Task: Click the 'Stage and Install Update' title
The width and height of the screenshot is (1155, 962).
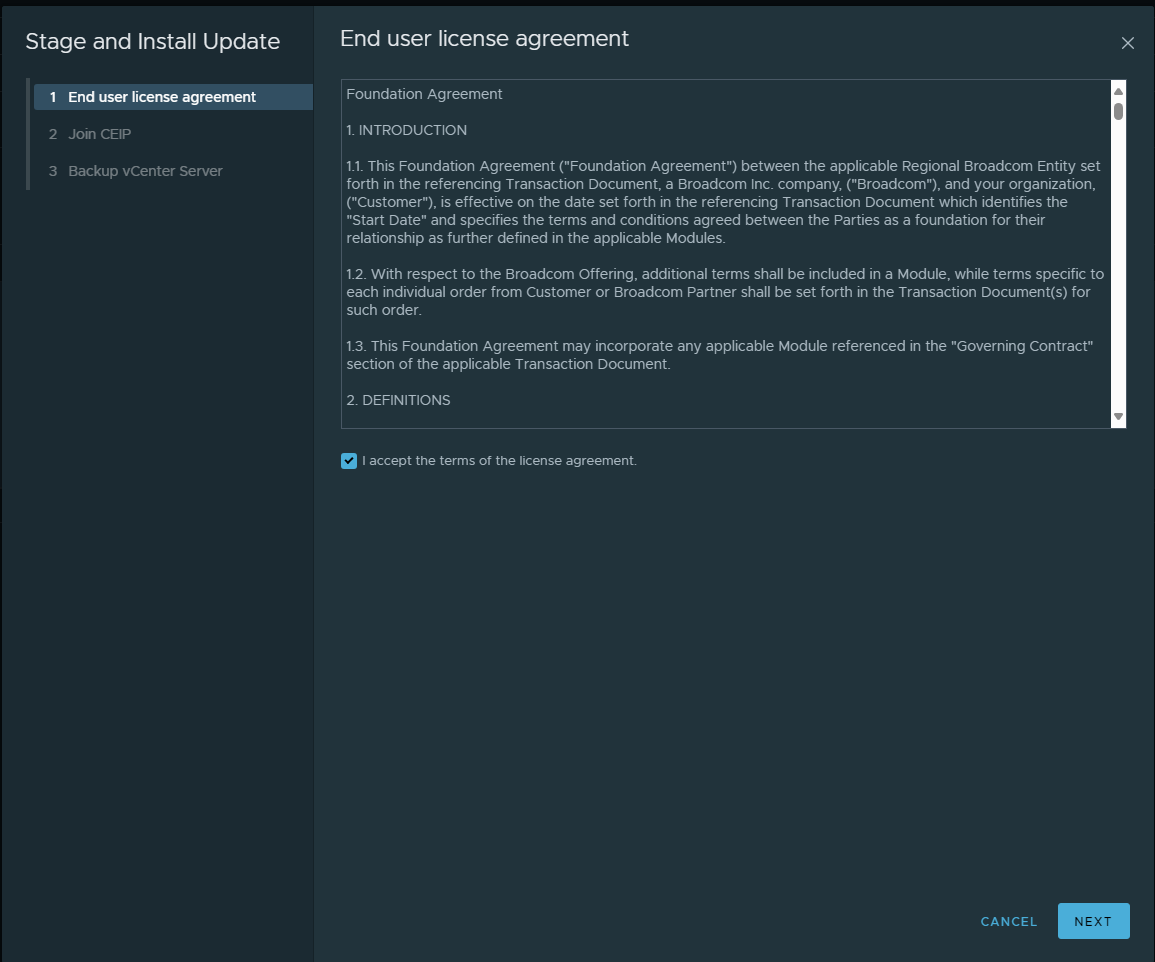Action: 152,42
